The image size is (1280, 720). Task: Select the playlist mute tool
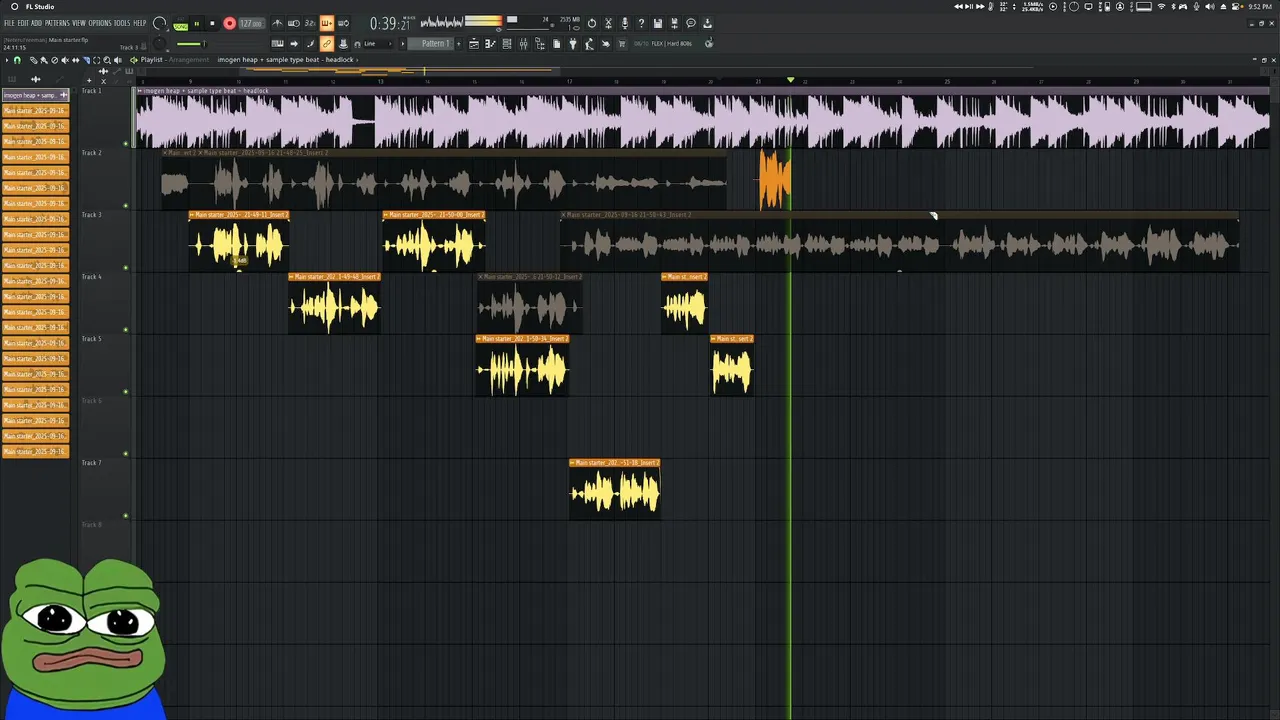pos(65,60)
